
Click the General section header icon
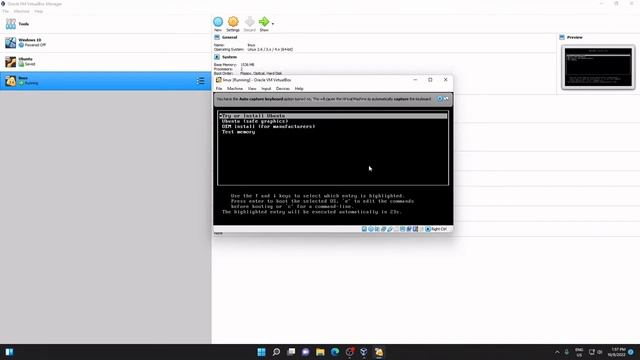coord(217,37)
